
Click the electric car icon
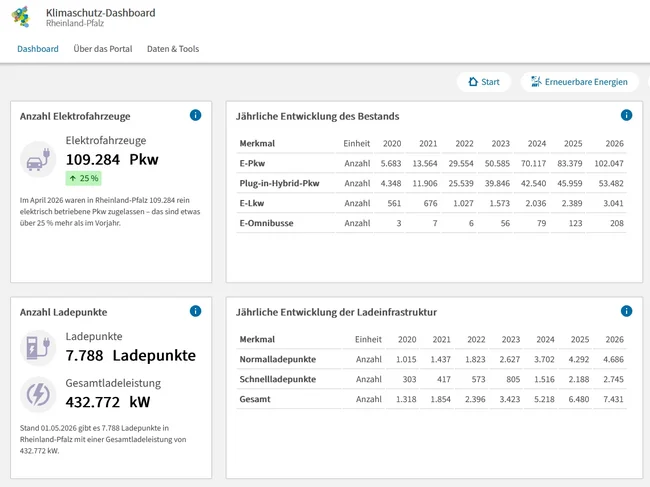[x=38, y=160]
